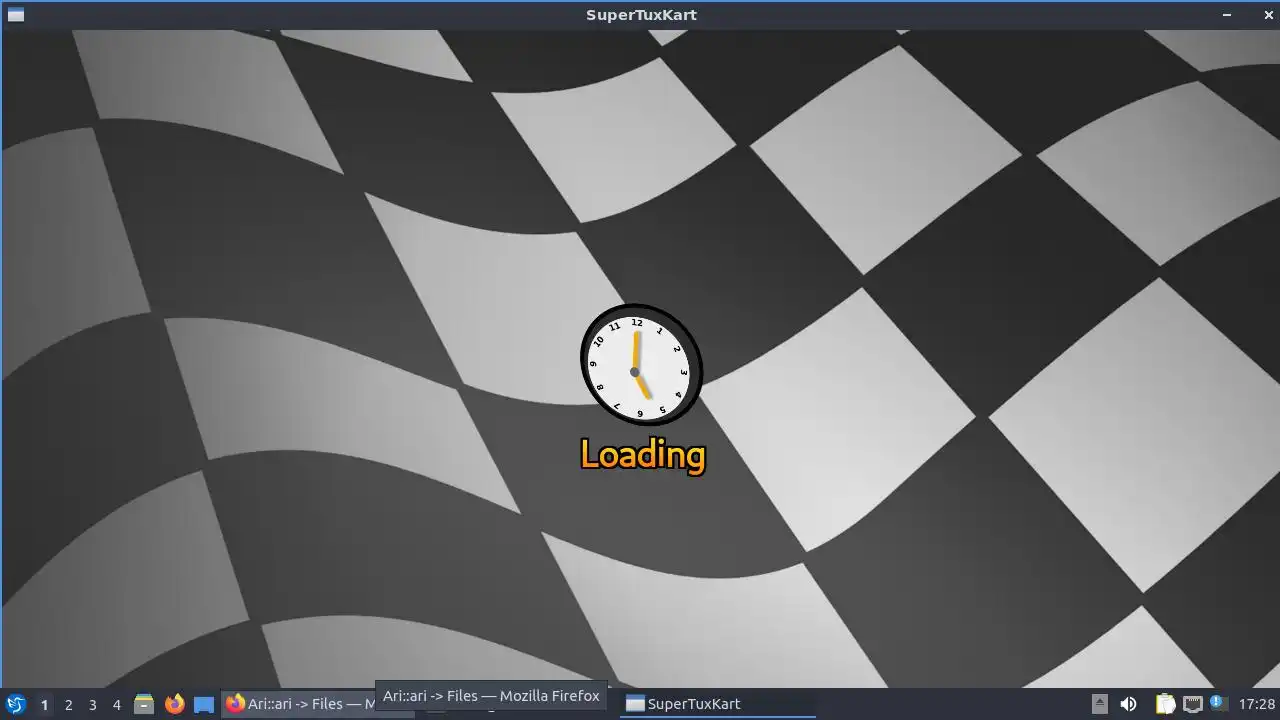Launch Firefox from the quick-launch icon
1280x720 pixels.
pyautogui.click(x=174, y=704)
